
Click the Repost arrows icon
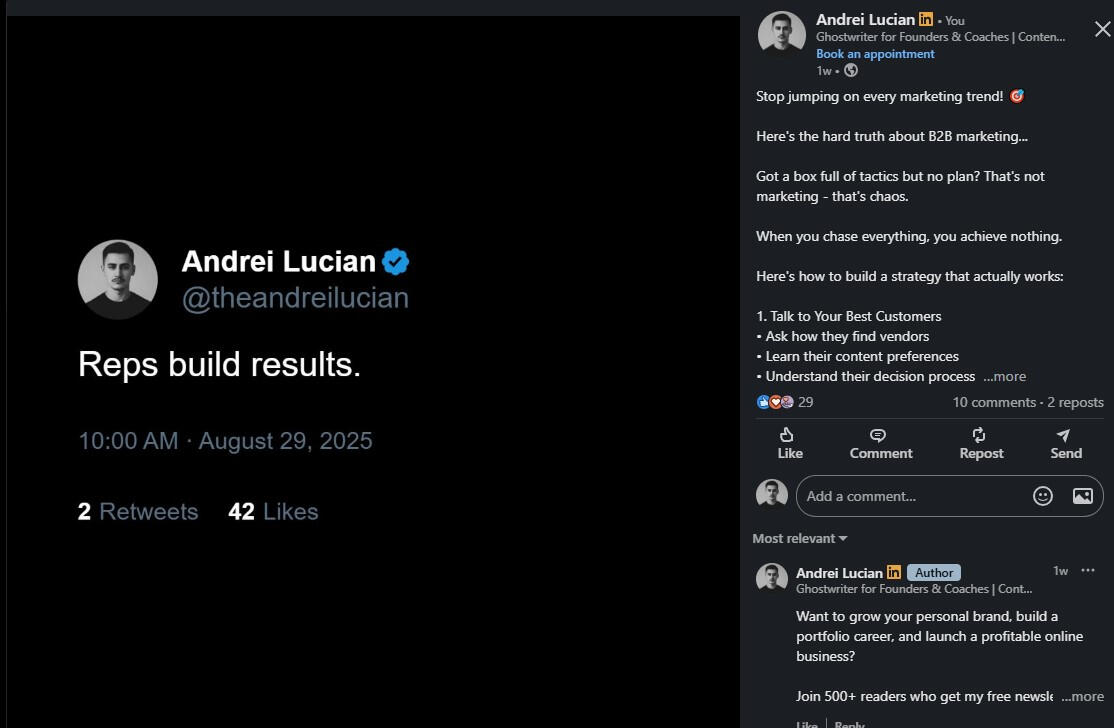980,435
